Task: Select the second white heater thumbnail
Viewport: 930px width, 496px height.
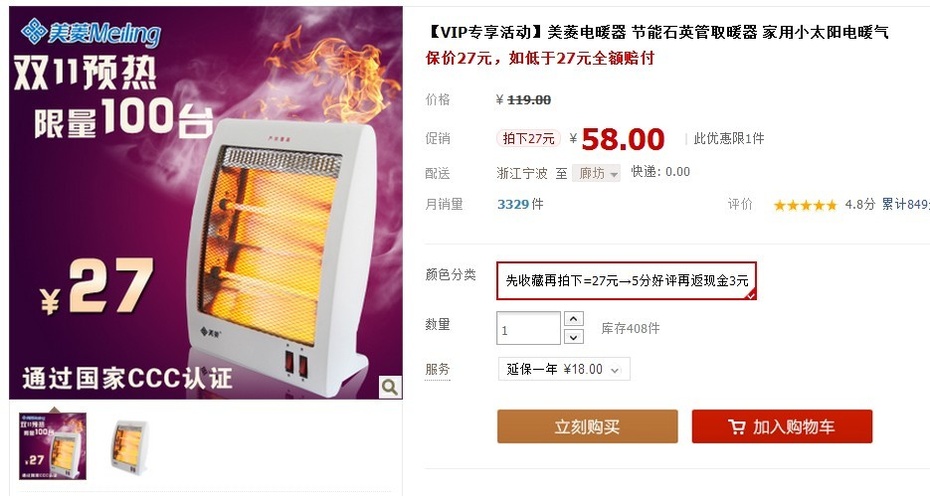Action: 129,447
